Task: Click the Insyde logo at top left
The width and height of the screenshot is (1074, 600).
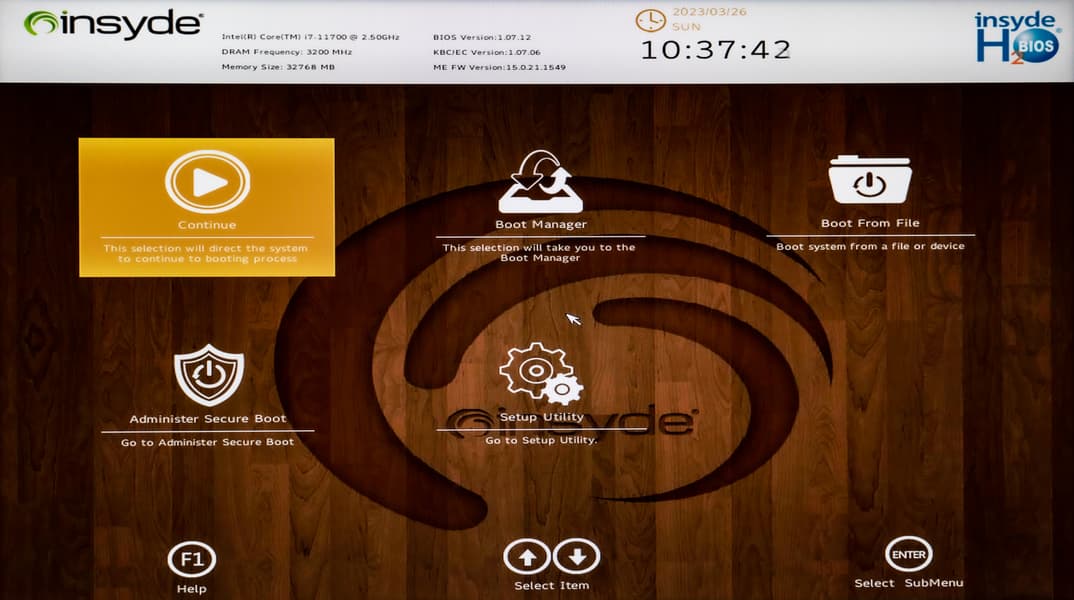Action: (x=114, y=24)
